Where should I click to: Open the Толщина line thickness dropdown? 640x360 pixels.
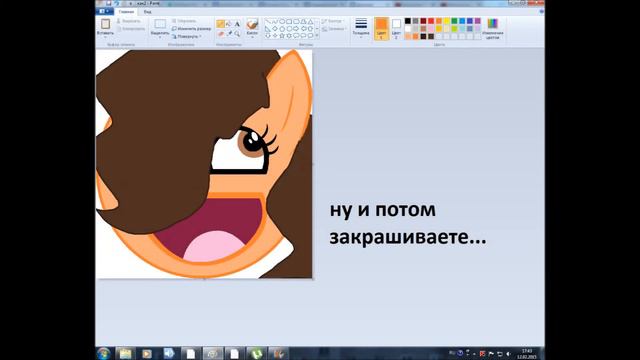click(361, 27)
